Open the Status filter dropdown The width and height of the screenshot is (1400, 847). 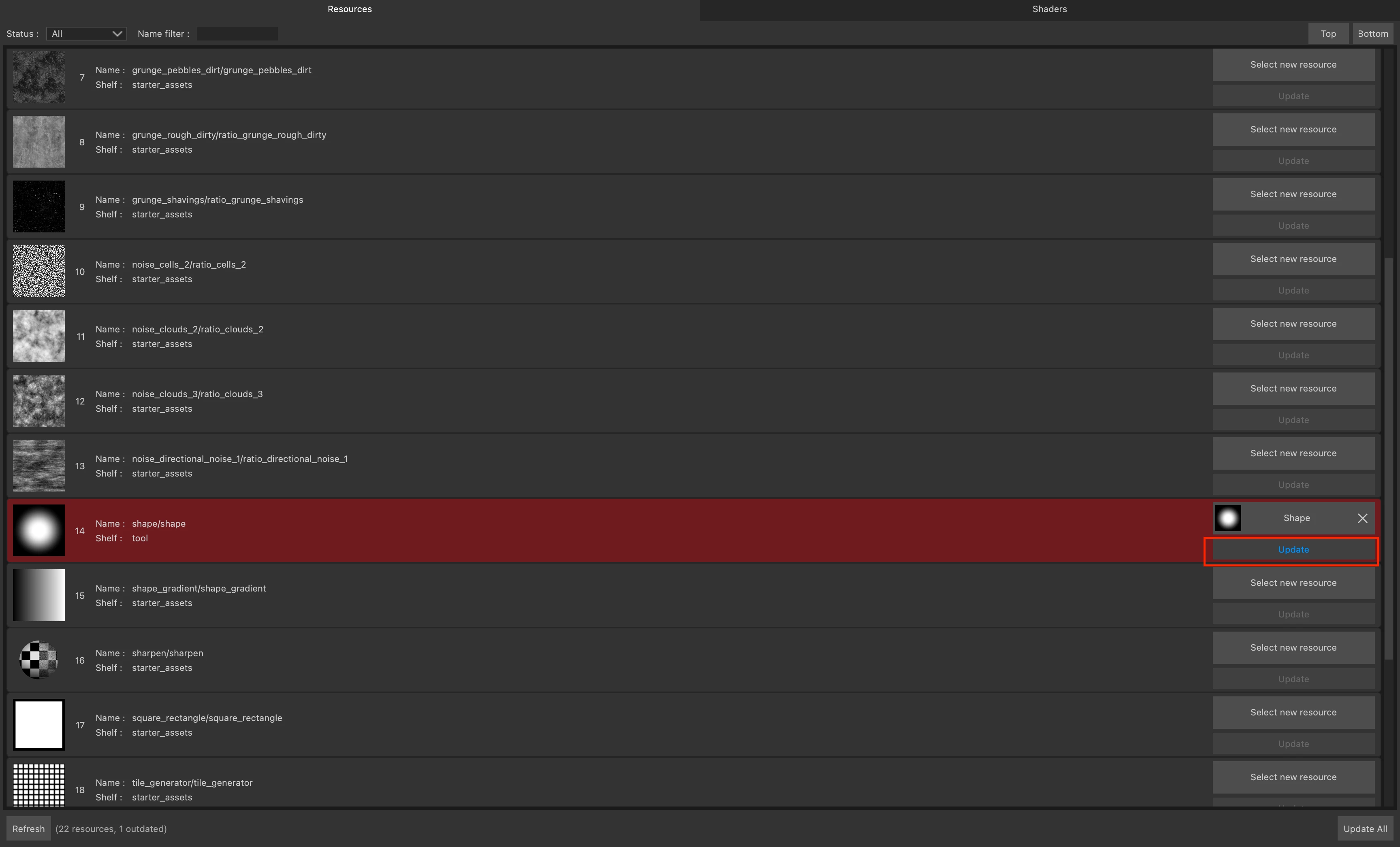point(86,34)
